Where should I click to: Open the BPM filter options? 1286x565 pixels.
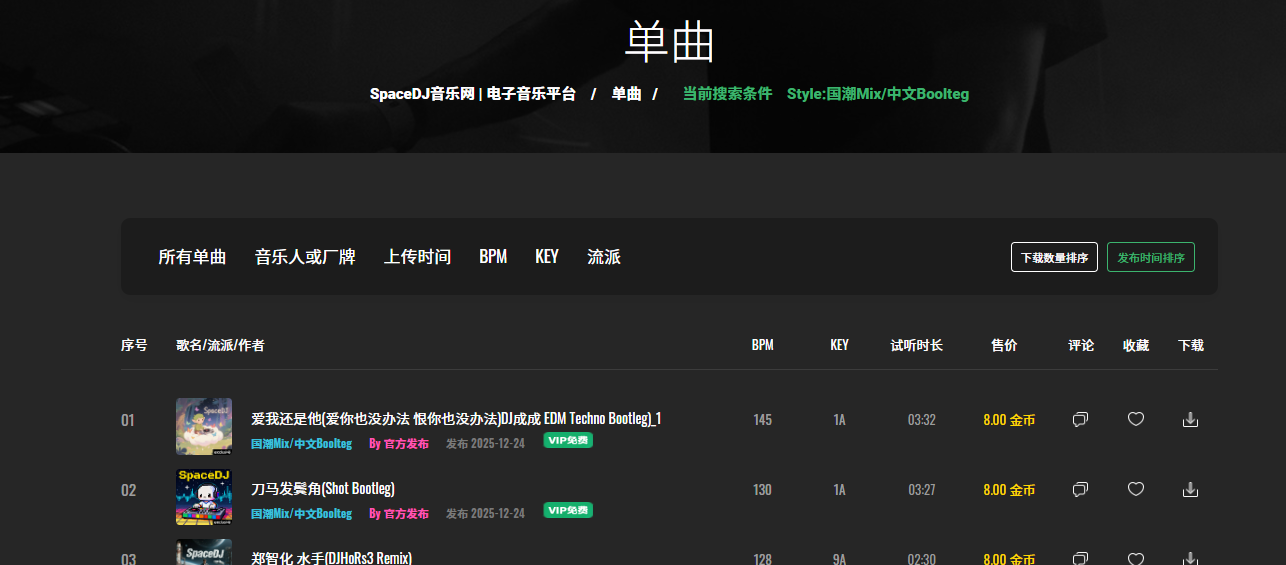coord(493,257)
